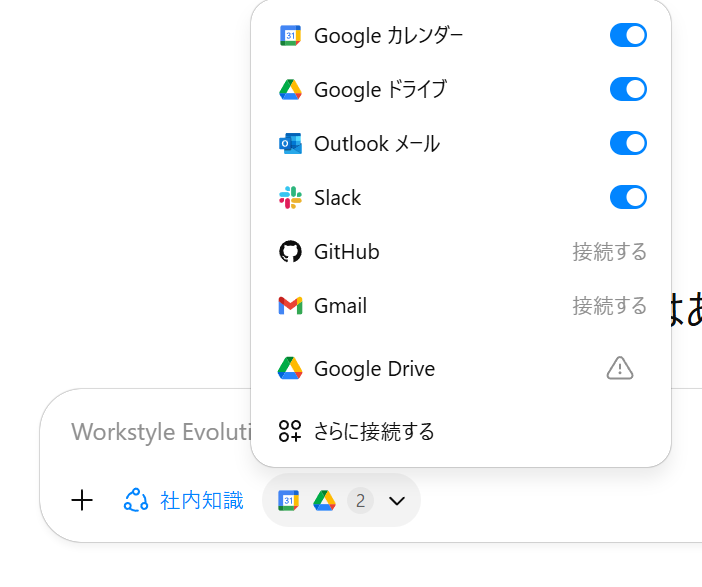Select the Google Drive label
Screen dimensions: 702x587
coord(375,369)
